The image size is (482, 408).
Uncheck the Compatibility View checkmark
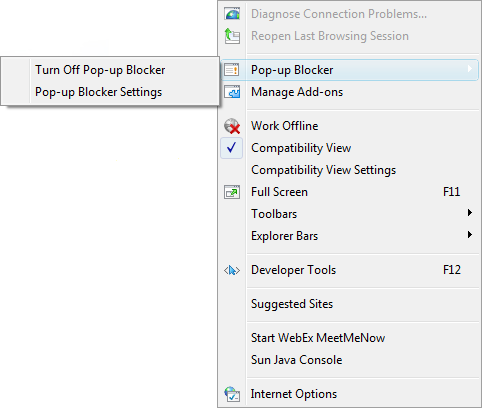coord(232,148)
